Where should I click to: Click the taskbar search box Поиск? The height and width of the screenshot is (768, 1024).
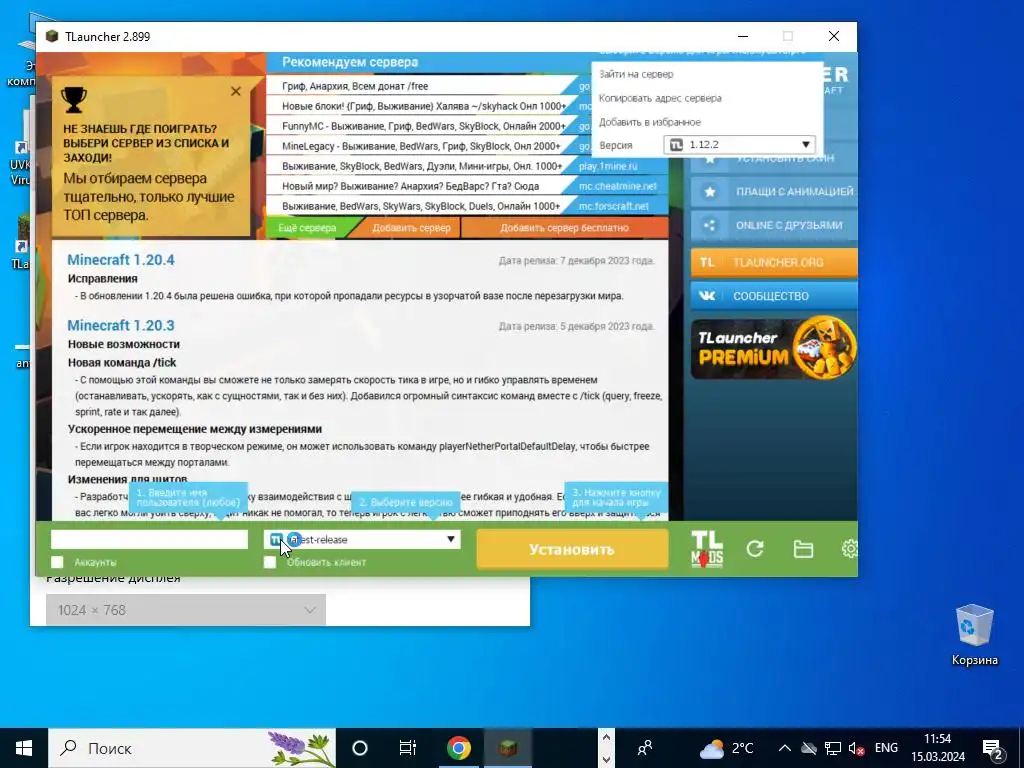tap(192, 748)
